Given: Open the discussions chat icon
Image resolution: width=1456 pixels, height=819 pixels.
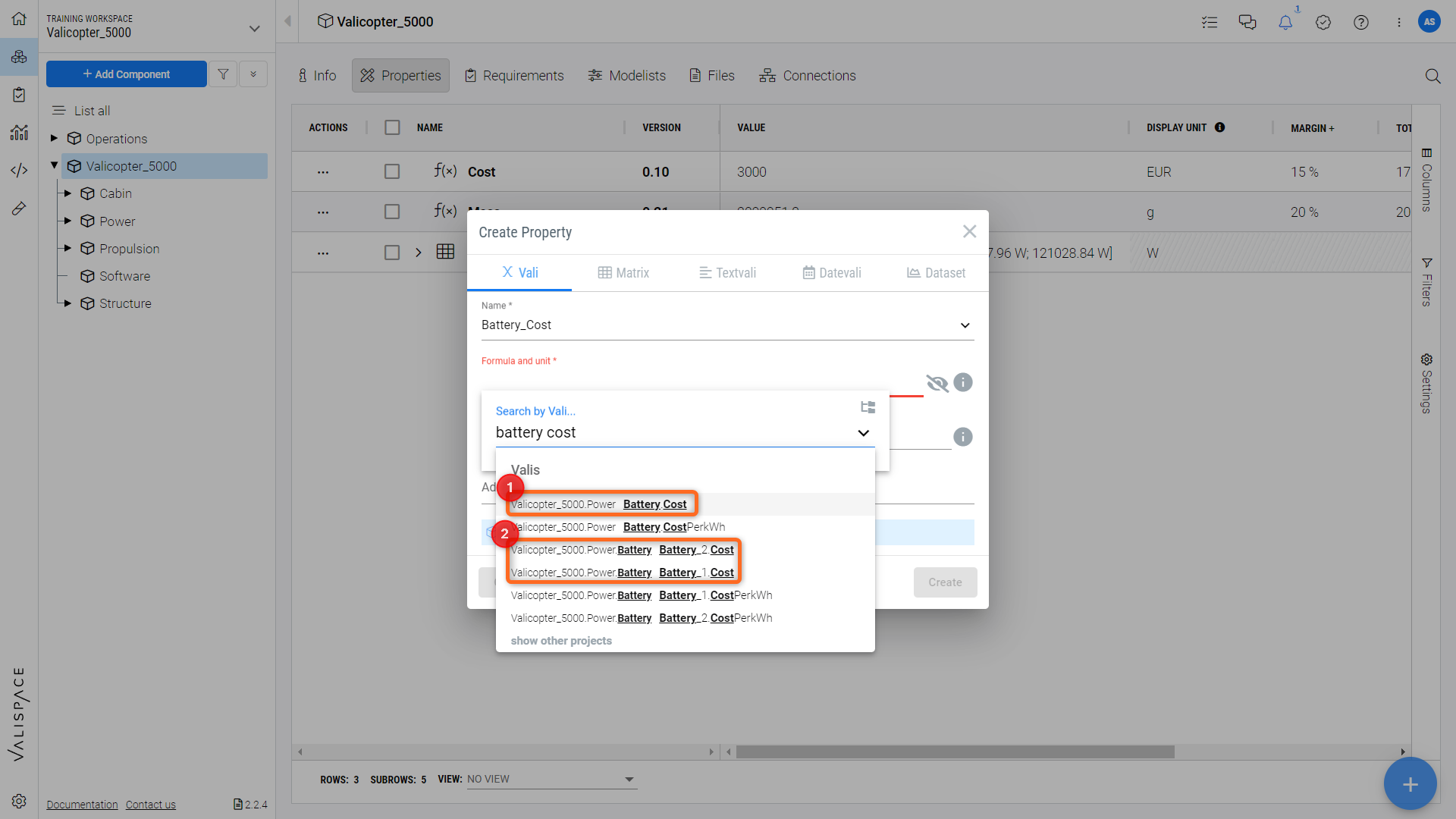Looking at the screenshot, I should [1247, 22].
